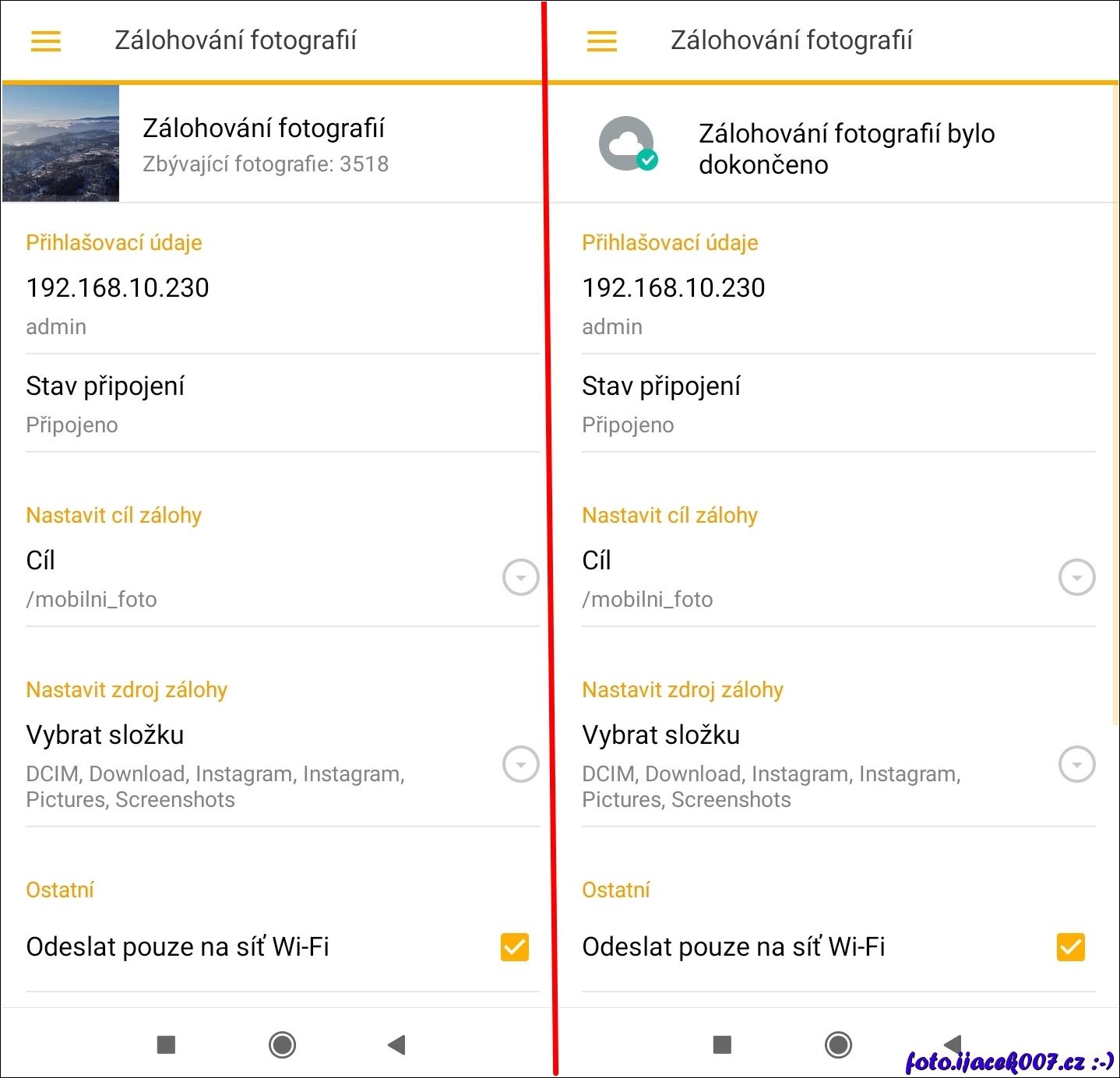Expand Vybrat složku dropdown on right screen

[1076, 764]
